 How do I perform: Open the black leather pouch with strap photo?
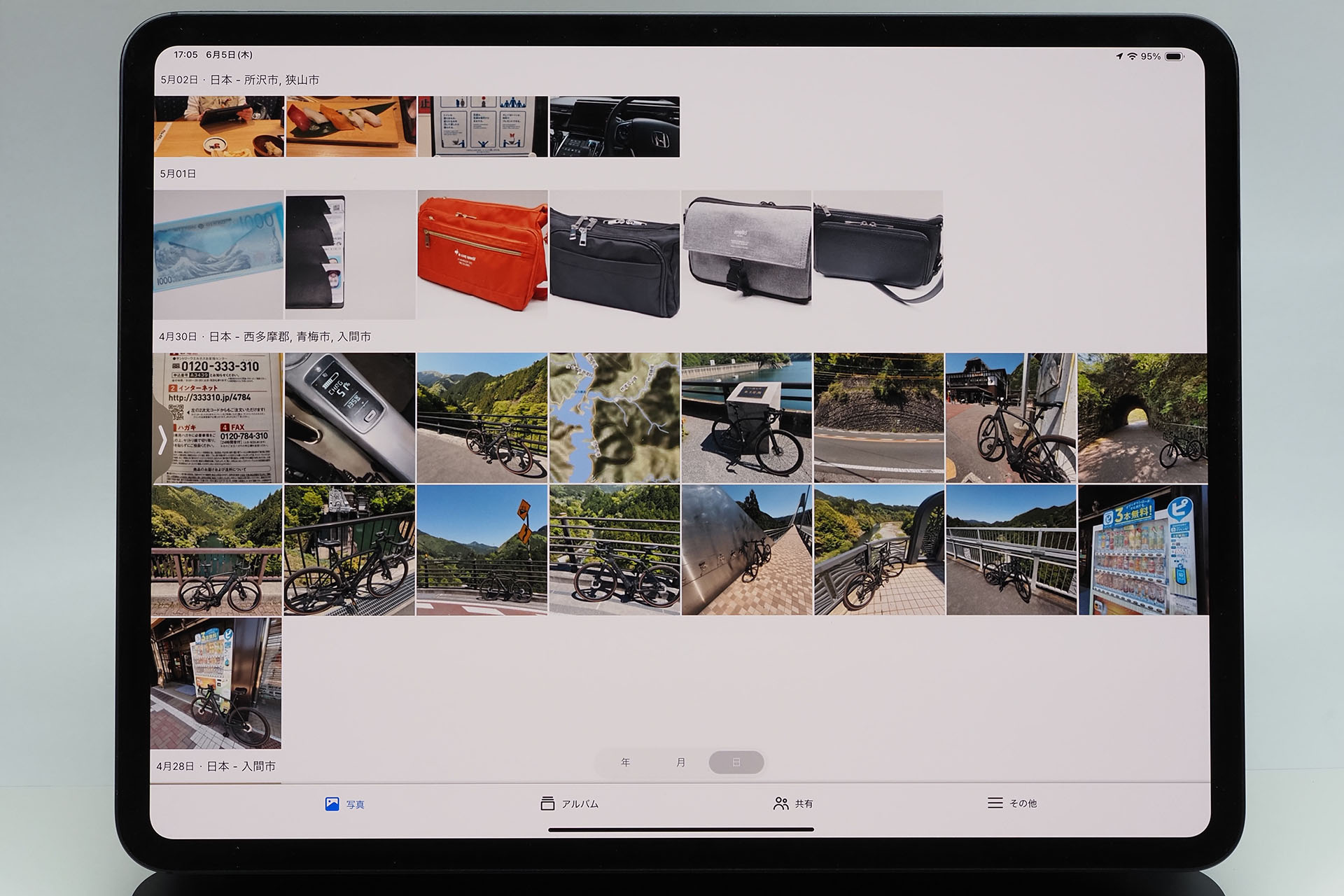point(878,255)
